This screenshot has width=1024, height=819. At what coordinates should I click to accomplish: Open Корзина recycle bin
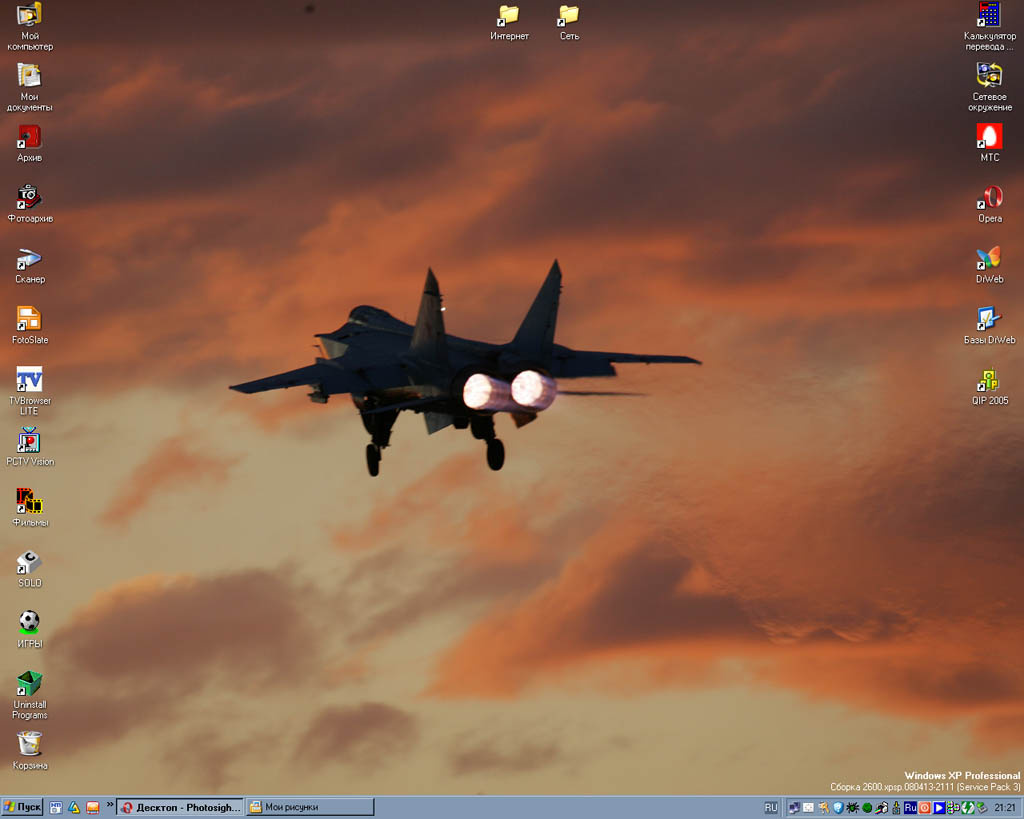pos(29,744)
